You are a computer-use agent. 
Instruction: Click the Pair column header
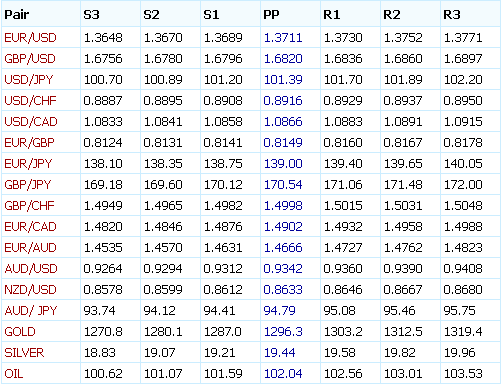click(x=17, y=15)
